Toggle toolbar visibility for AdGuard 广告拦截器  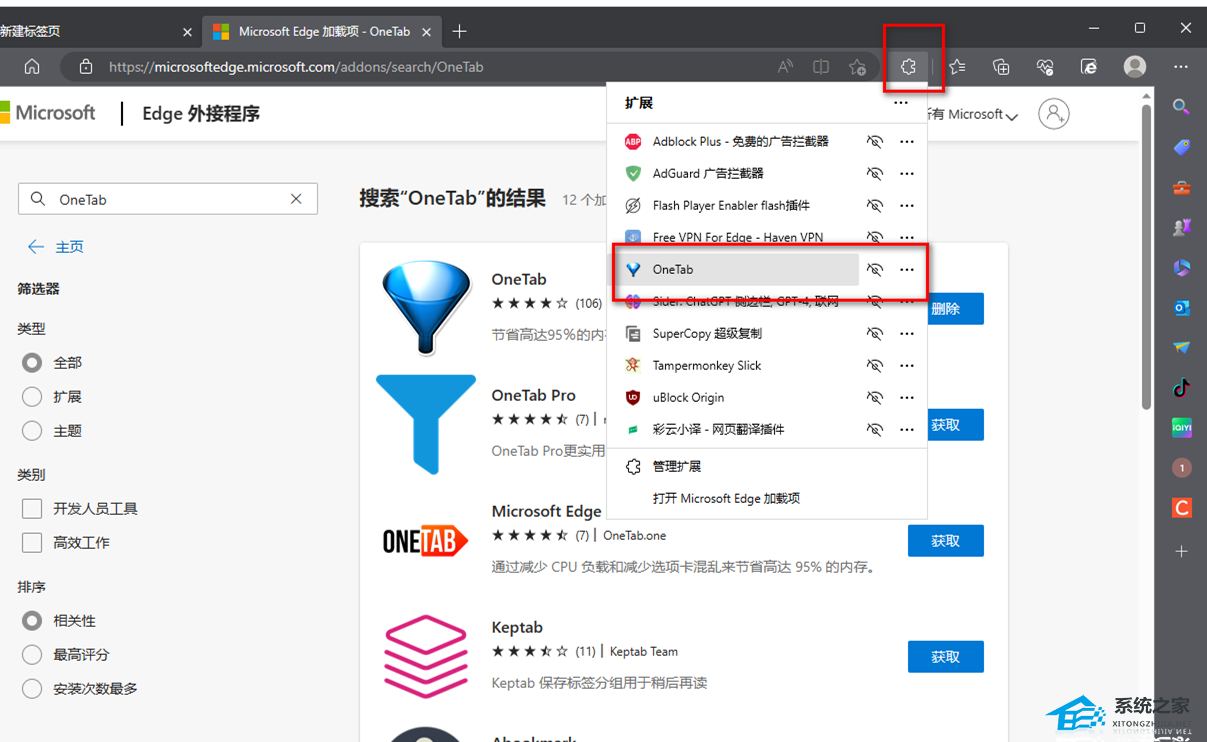875,173
